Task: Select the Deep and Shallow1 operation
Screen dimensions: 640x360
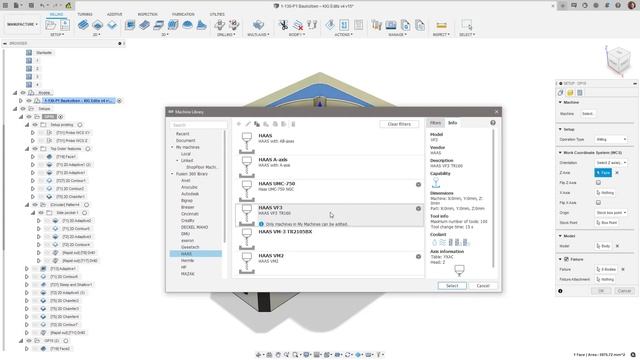Action: pos(71,284)
